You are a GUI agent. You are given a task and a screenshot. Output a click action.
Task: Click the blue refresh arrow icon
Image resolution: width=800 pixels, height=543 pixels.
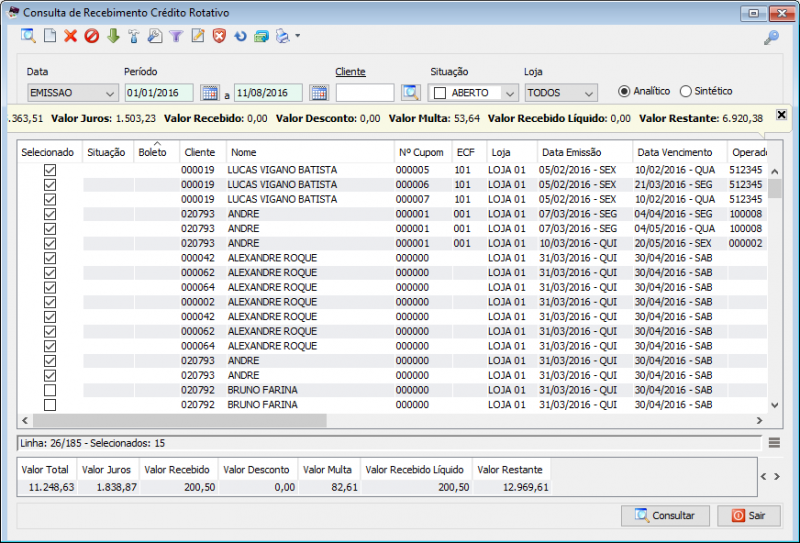coord(240,36)
